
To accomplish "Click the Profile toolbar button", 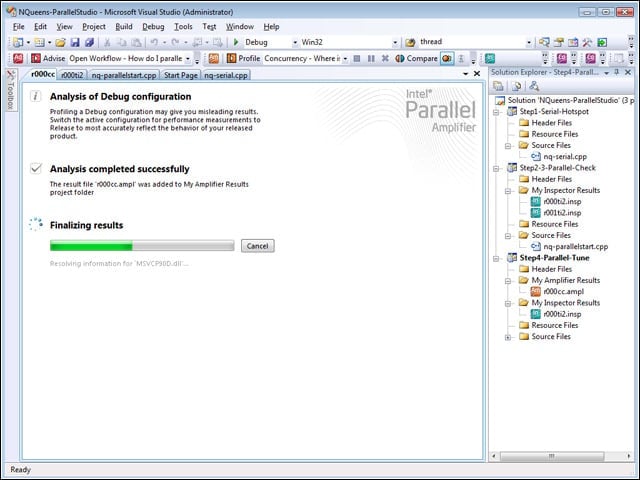I will [x=244, y=58].
